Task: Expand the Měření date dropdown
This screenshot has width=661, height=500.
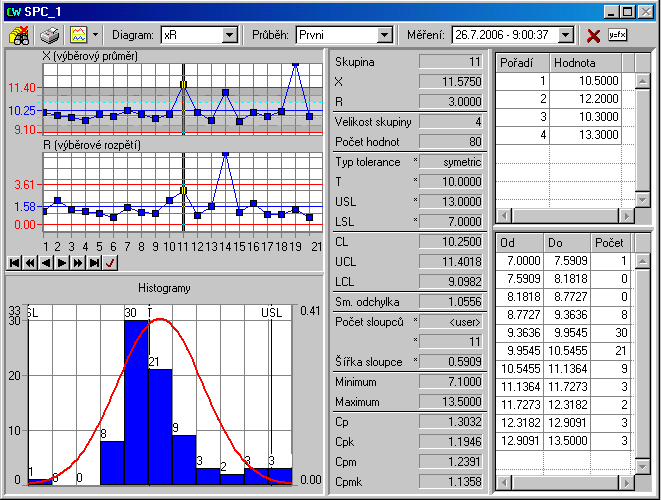Action: click(x=566, y=35)
